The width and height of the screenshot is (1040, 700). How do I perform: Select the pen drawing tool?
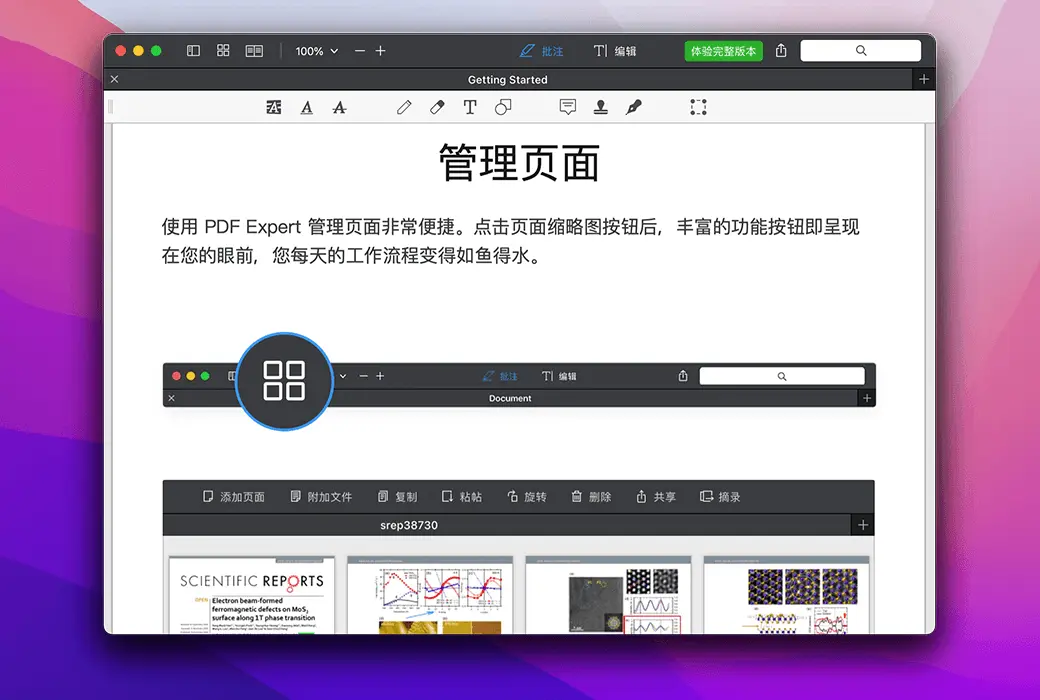click(x=404, y=107)
